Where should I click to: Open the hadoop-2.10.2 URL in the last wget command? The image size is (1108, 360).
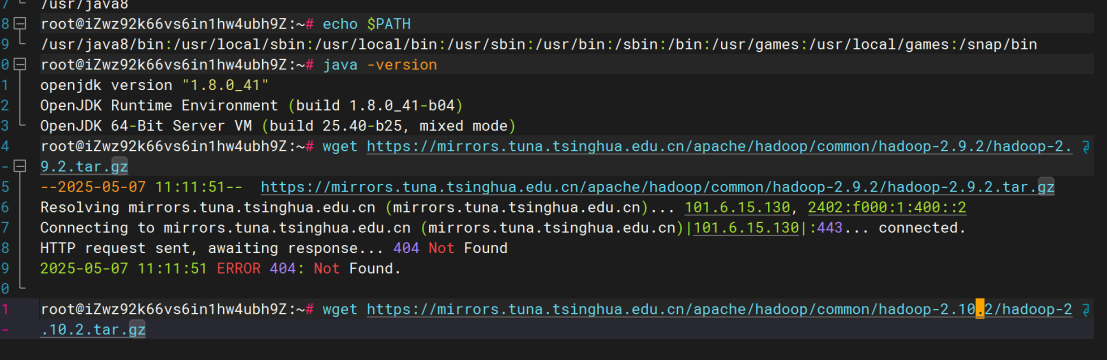pyautogui.click(x=719, y=309)
